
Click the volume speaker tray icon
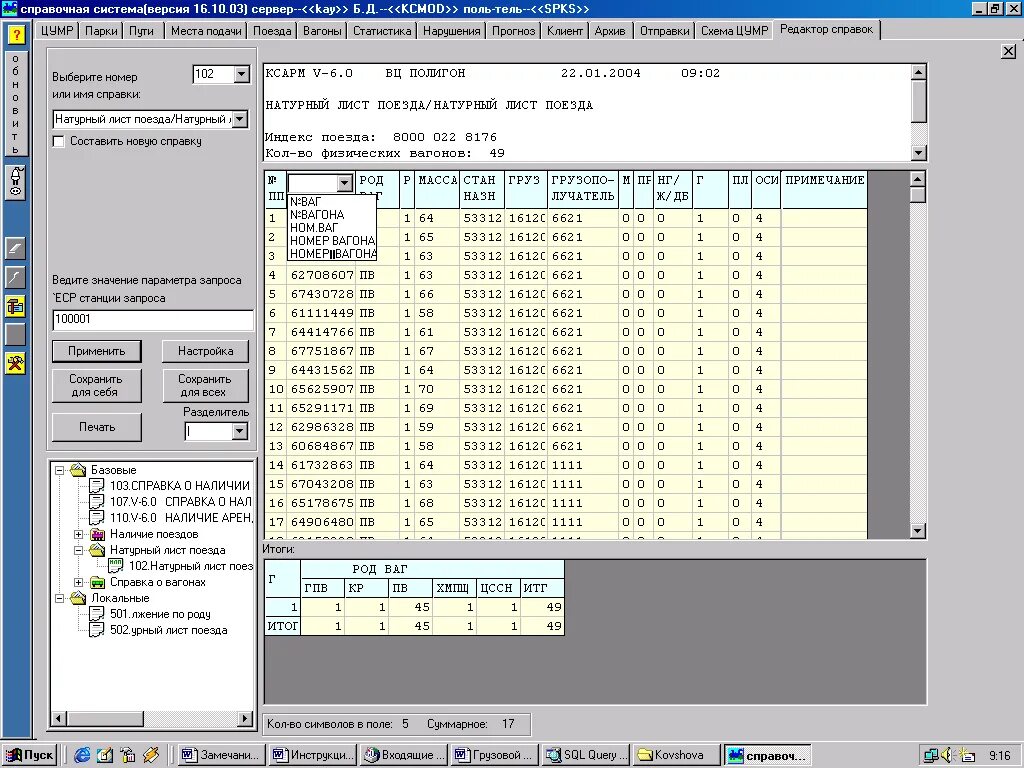pyautogui.click(x=948, y=756)
